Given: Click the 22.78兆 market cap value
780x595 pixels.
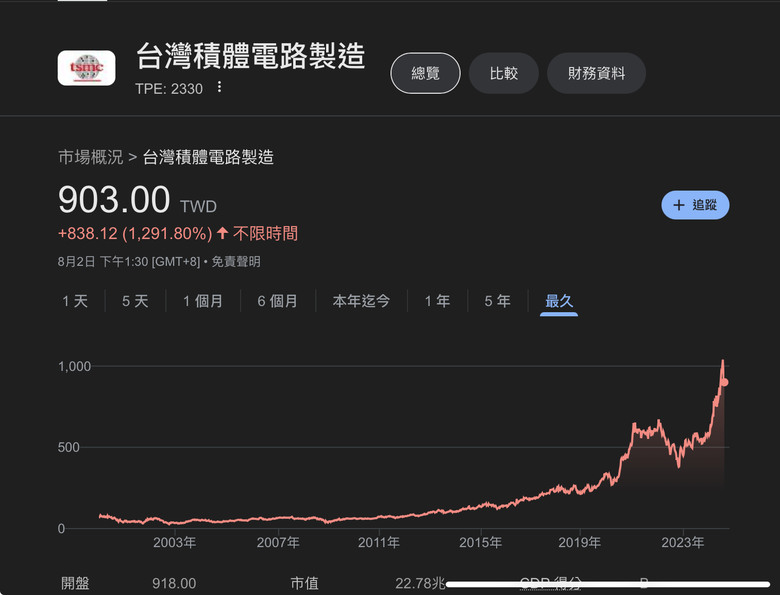Looking at the screenshot, I should point(420,583).
